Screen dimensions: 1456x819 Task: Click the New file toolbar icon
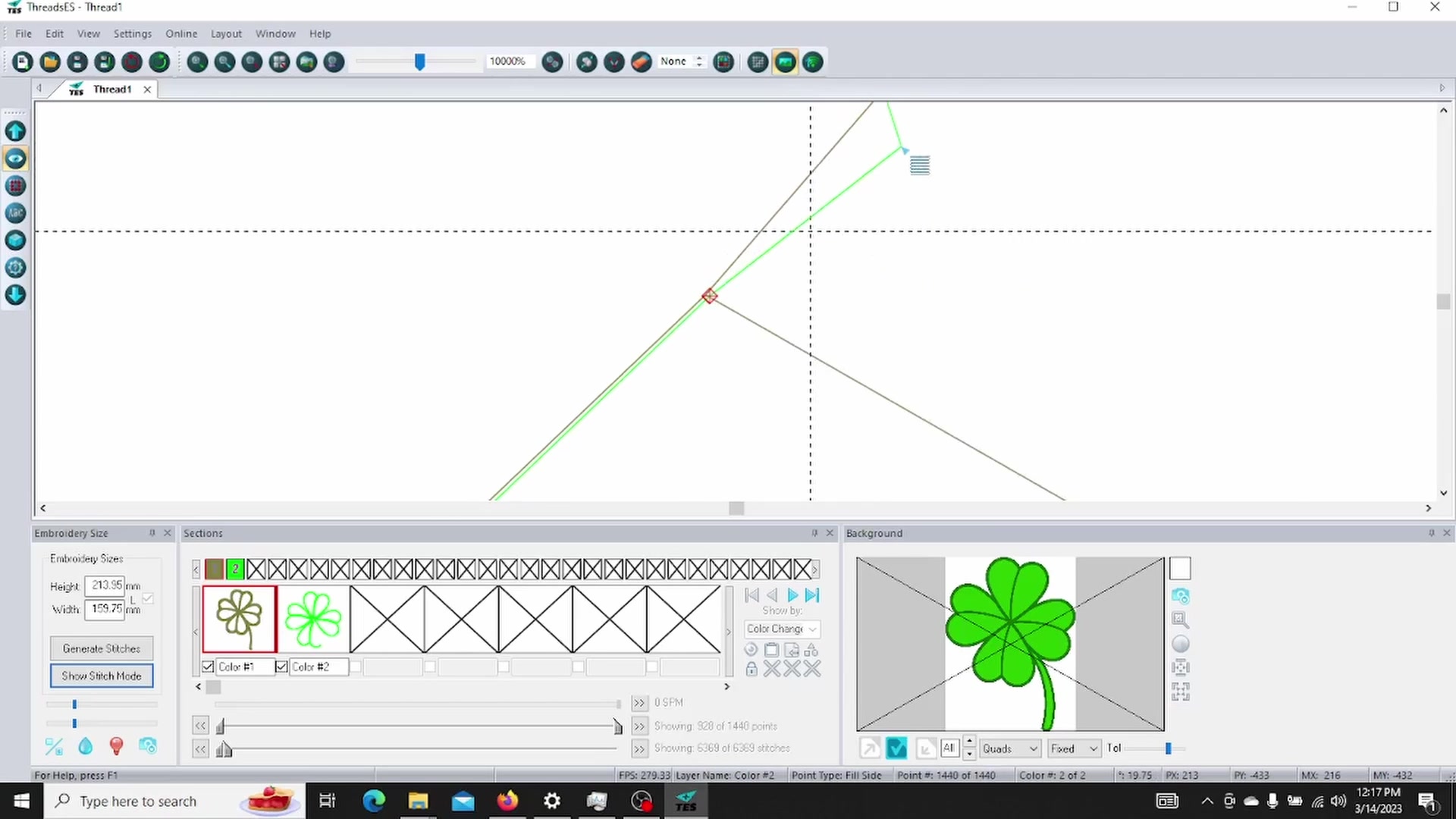pos(23,62)
